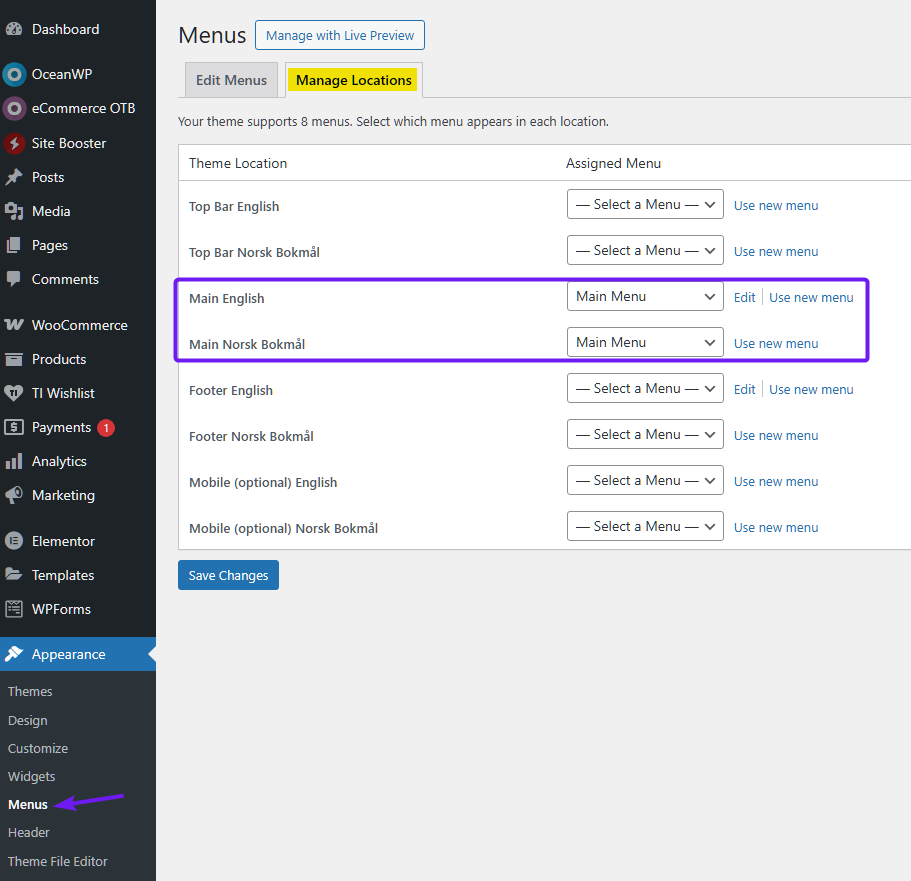Image resolution: width=911 pixels, height=881 pixels.
Task: Open Theme File Editor submenu item
Action: (x=58, y=861)
